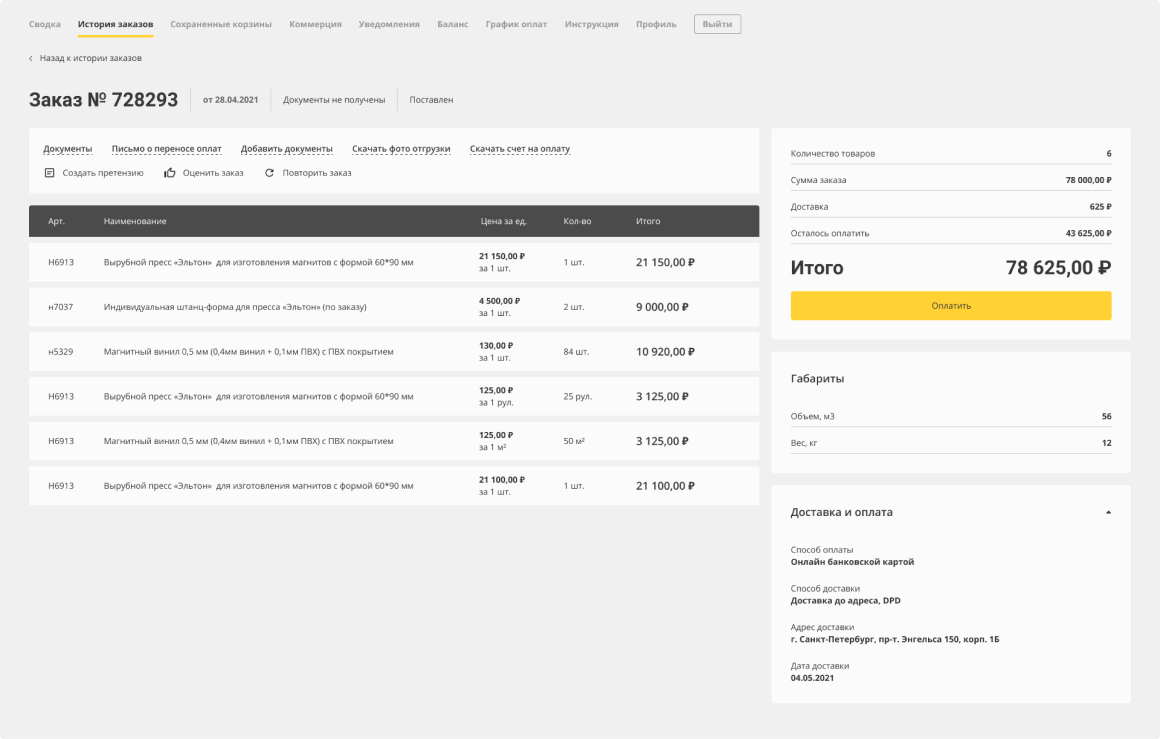Click the Выйти logout button

click(717, 24)
